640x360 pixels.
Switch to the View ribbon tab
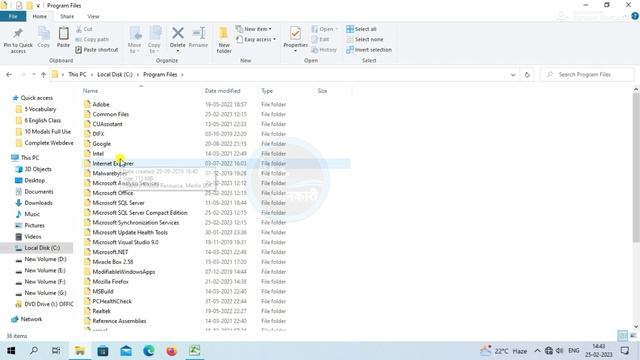(x=93, y=16)
